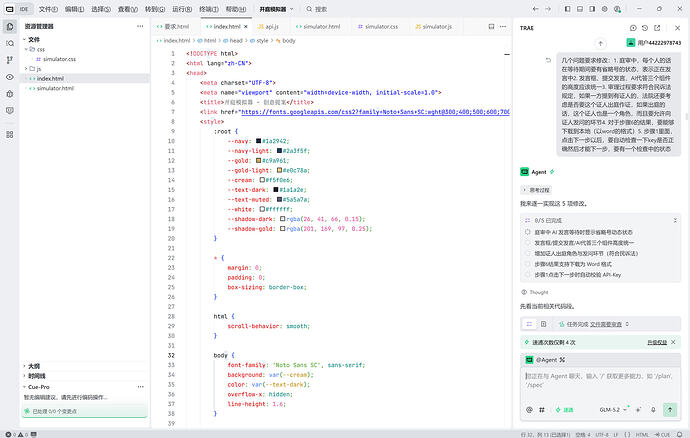The height and width of the screenshot is (438, 690).
Task: Click the scroll-up arrow button above the message
Action: click(x=600, y=43)
